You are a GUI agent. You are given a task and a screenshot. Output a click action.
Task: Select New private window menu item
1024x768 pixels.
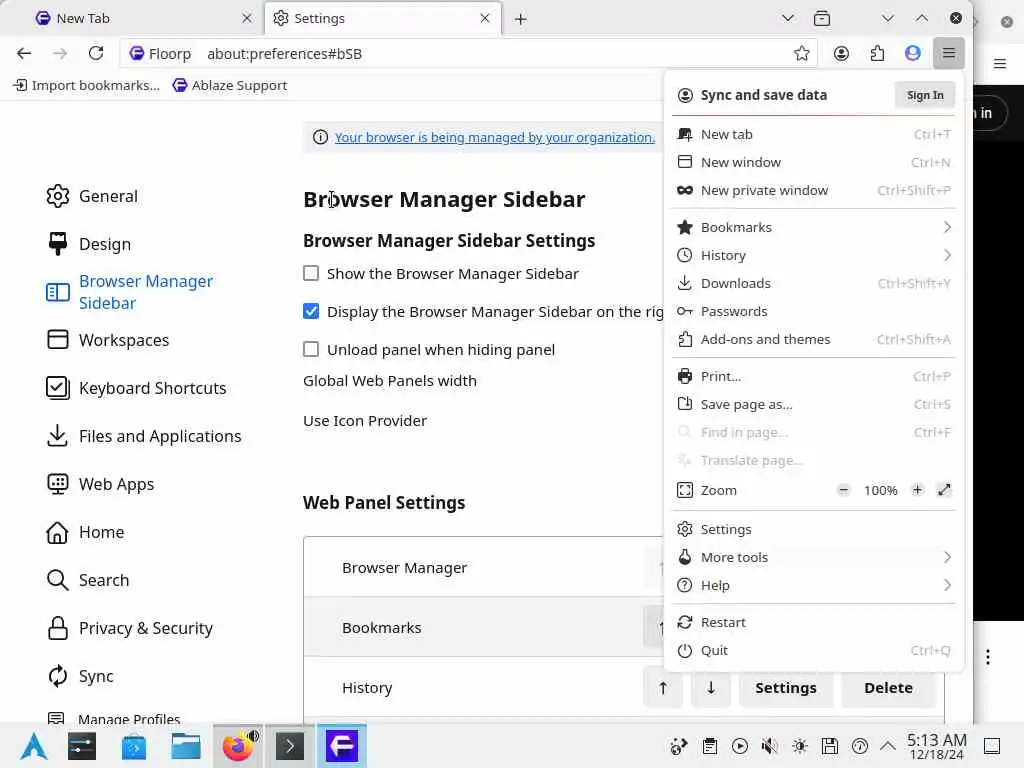click(x=814, y=190)
